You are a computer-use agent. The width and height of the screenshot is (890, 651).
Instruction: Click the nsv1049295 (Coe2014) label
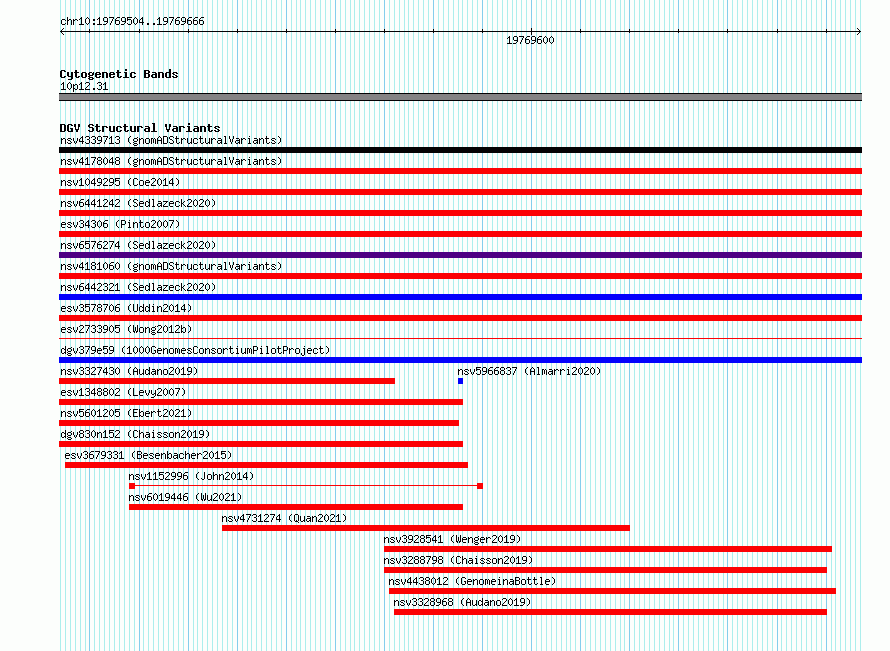[120, 182]
